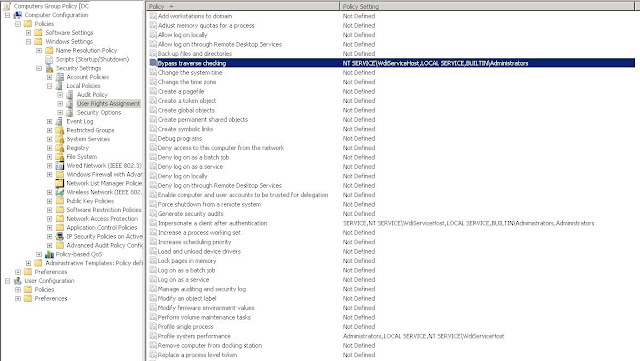Click the Event Log tree icon
The image size is (640, 361).
click(60, 121)
